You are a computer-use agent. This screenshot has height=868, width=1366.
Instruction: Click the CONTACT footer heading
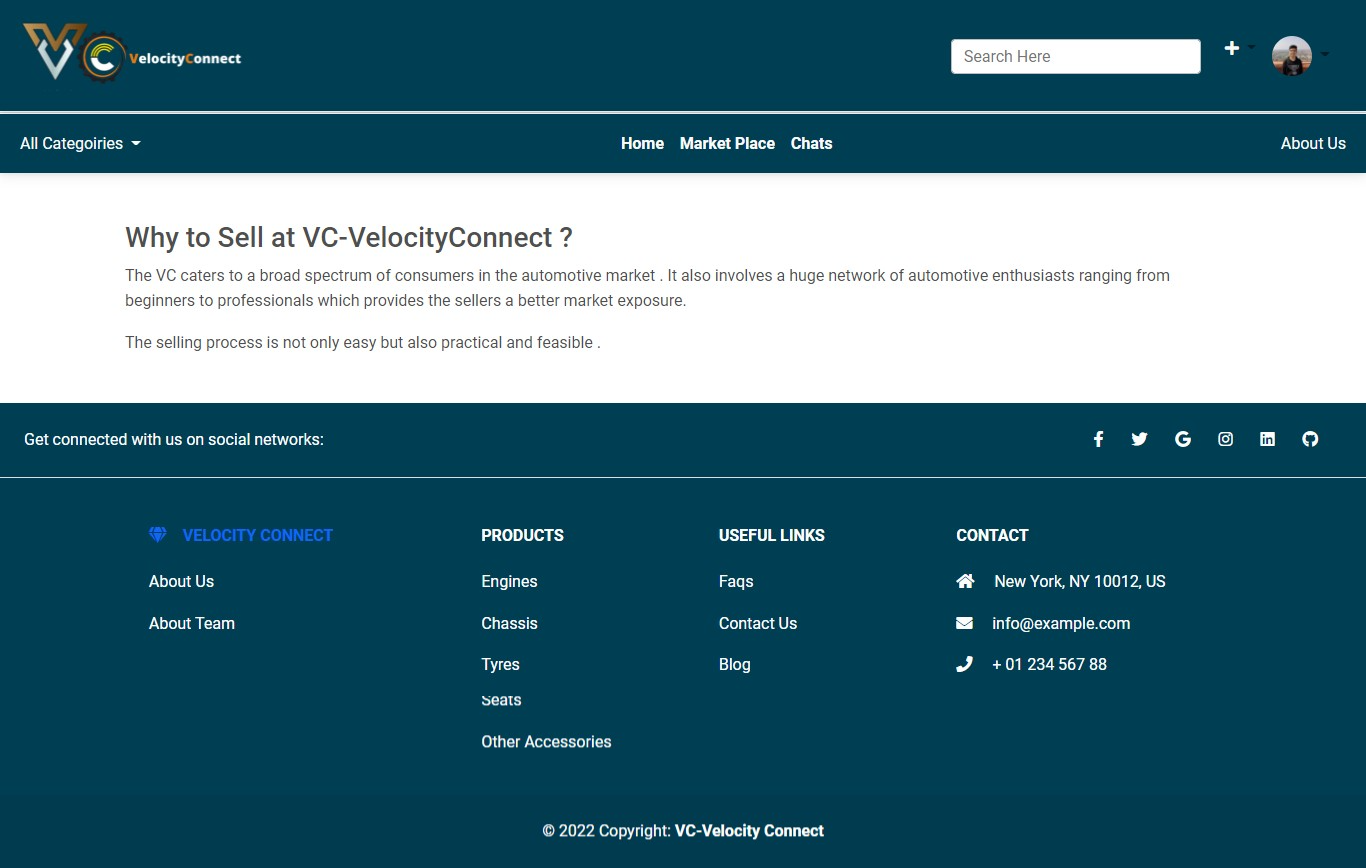(x=992, y=535)
